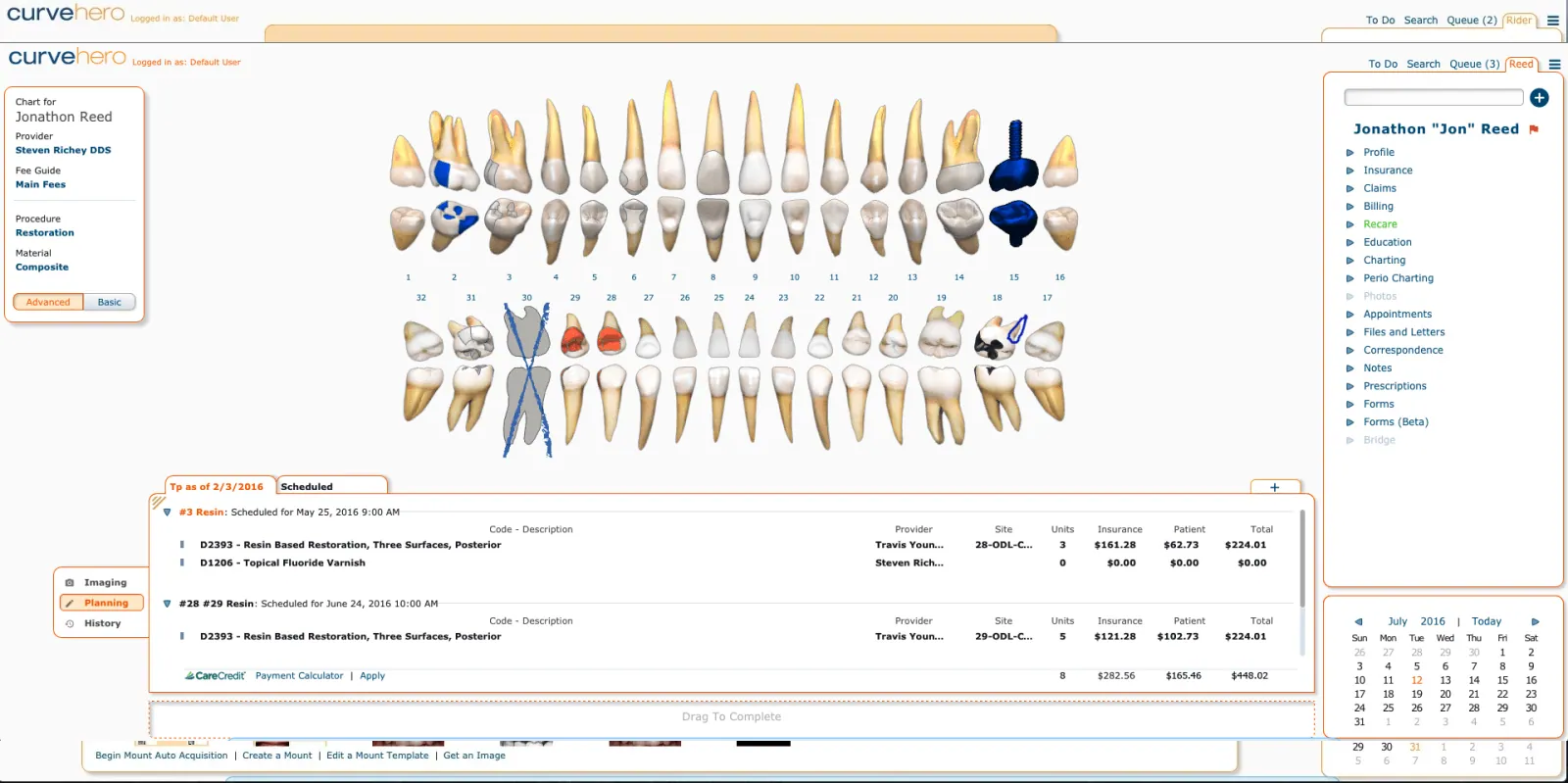Go to next month in calendar

[1535, 622]
